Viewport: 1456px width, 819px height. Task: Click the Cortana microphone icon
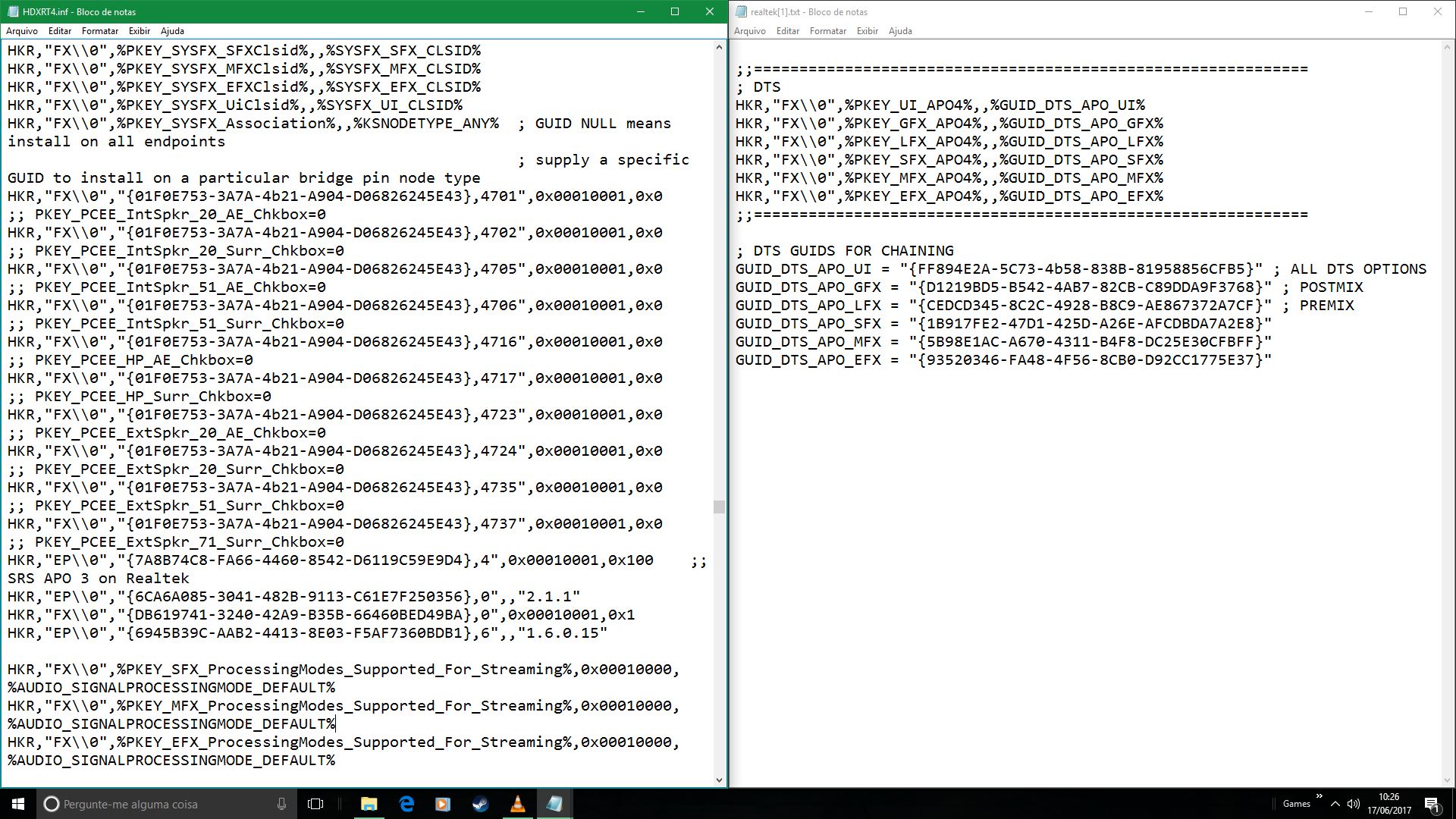pyautogui.click(x=281, y=804)
